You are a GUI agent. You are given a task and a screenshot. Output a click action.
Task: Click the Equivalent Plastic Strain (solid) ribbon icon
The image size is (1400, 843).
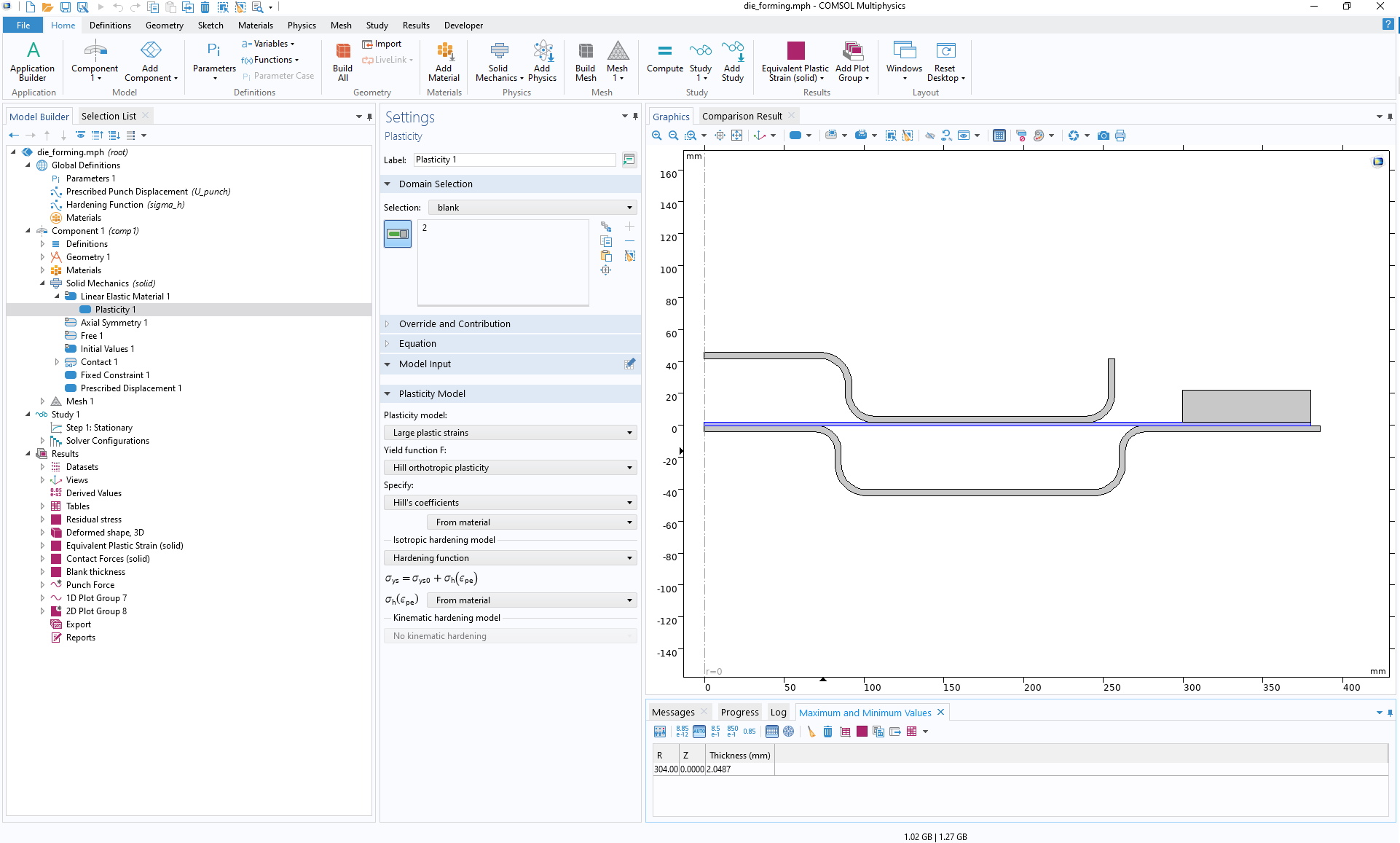794,63
